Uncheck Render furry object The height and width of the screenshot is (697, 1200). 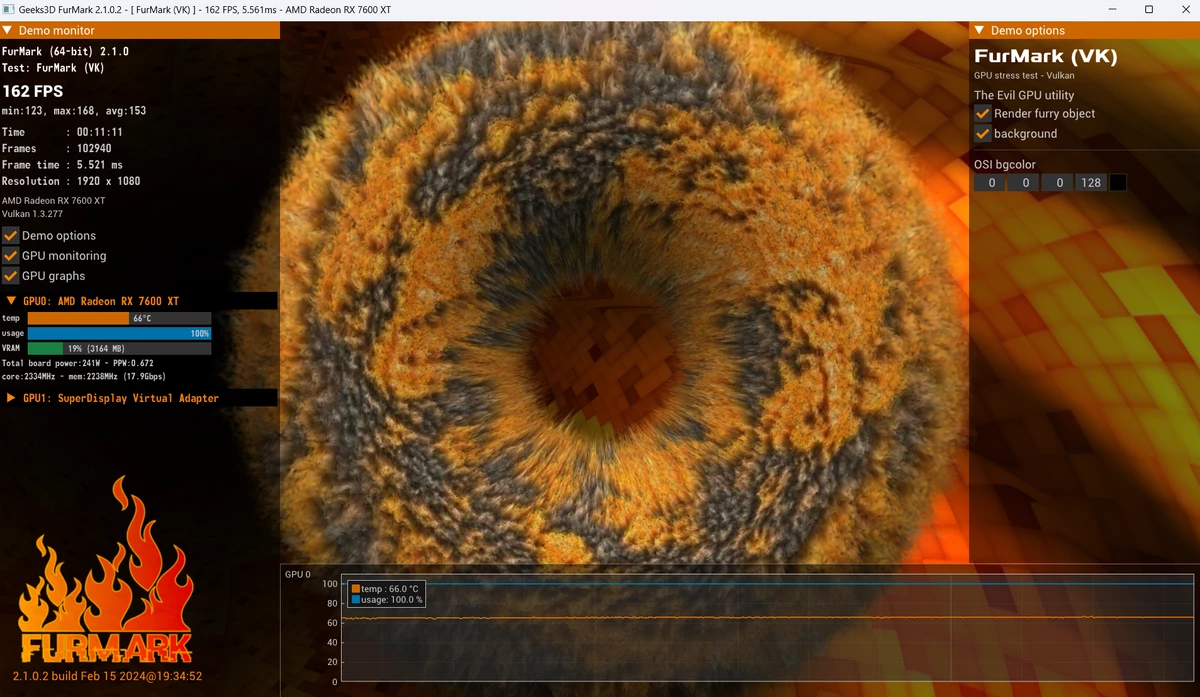983,113
